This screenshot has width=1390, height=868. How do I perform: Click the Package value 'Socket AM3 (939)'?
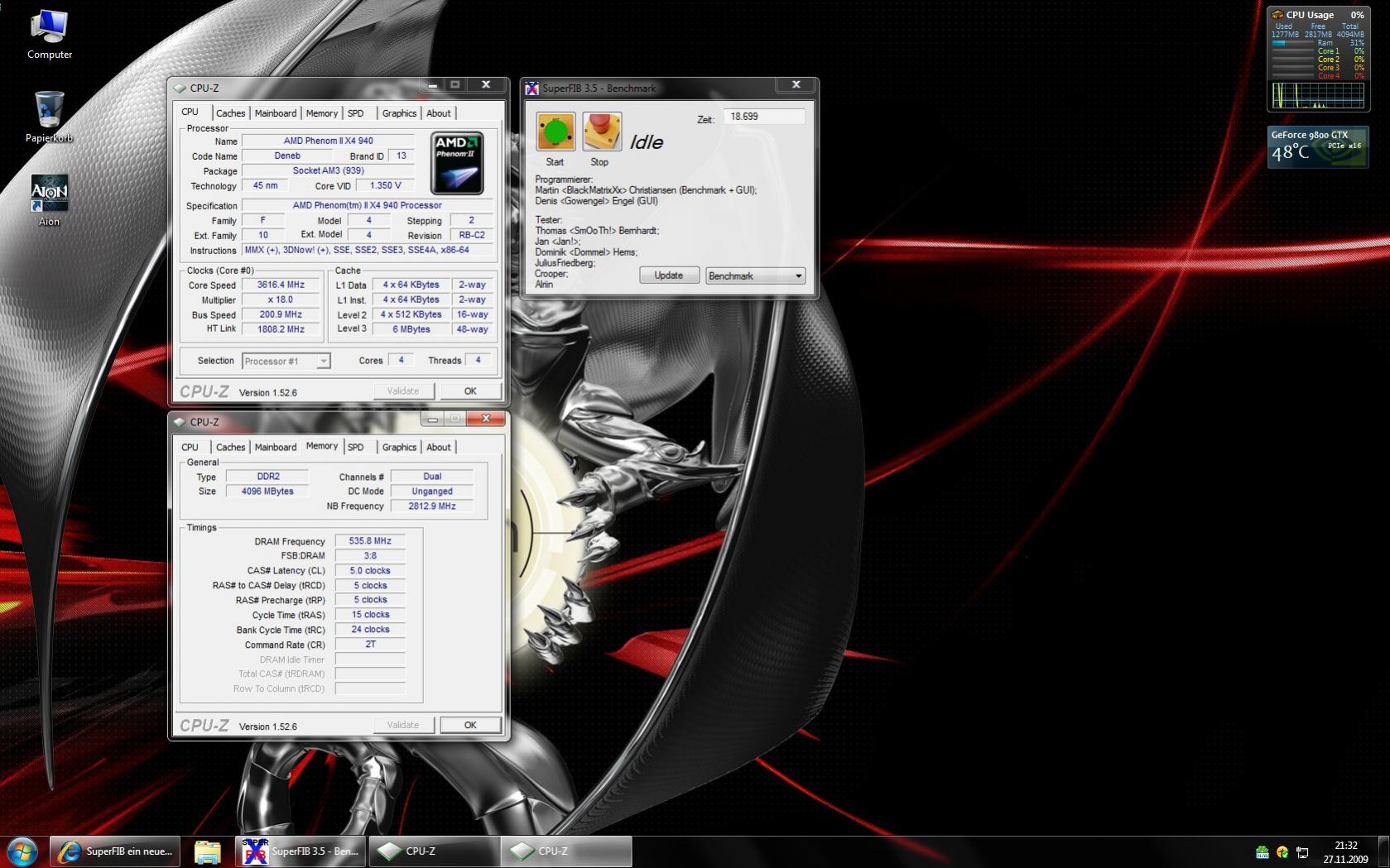tap(328, 170)
